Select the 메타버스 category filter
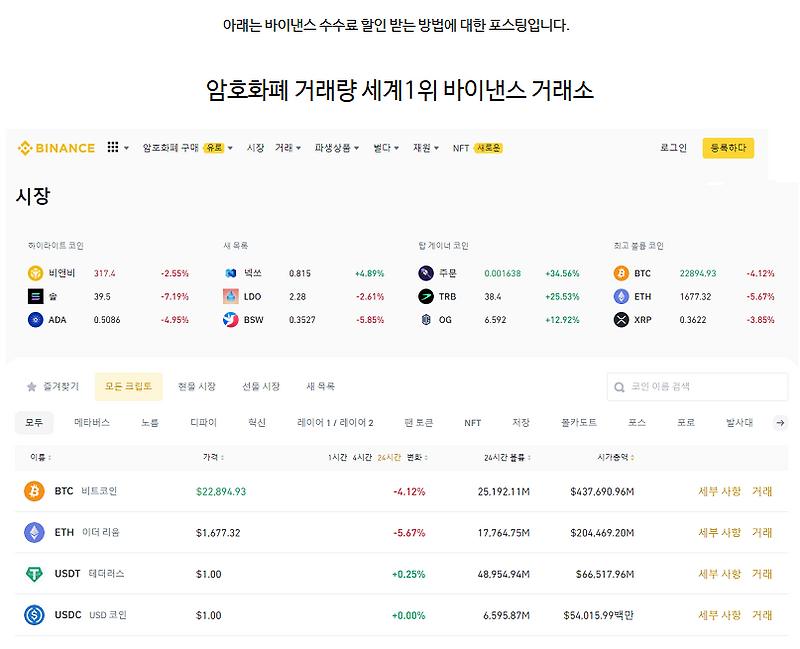 coord(92,423)
